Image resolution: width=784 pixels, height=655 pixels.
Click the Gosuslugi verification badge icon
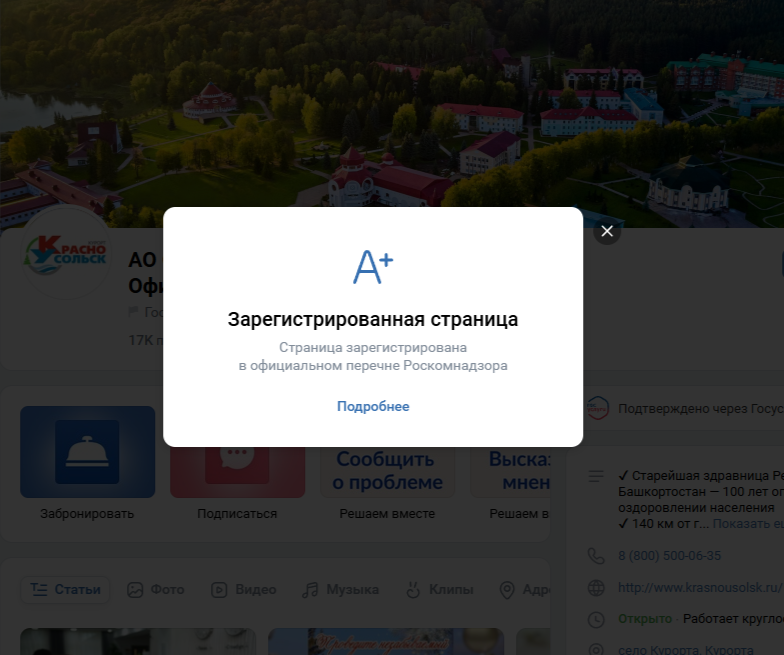[598, 408]
